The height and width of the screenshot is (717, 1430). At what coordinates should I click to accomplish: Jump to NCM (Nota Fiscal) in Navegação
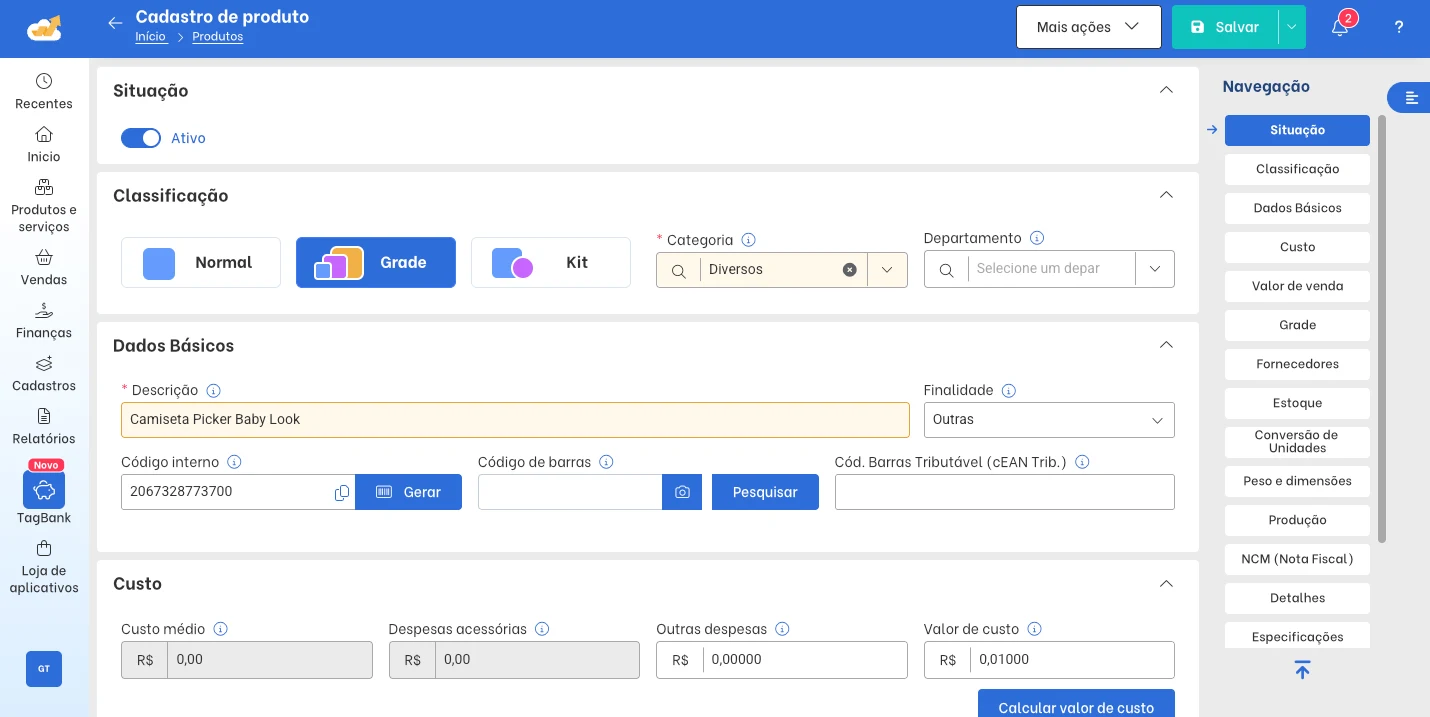point(1297,559)
